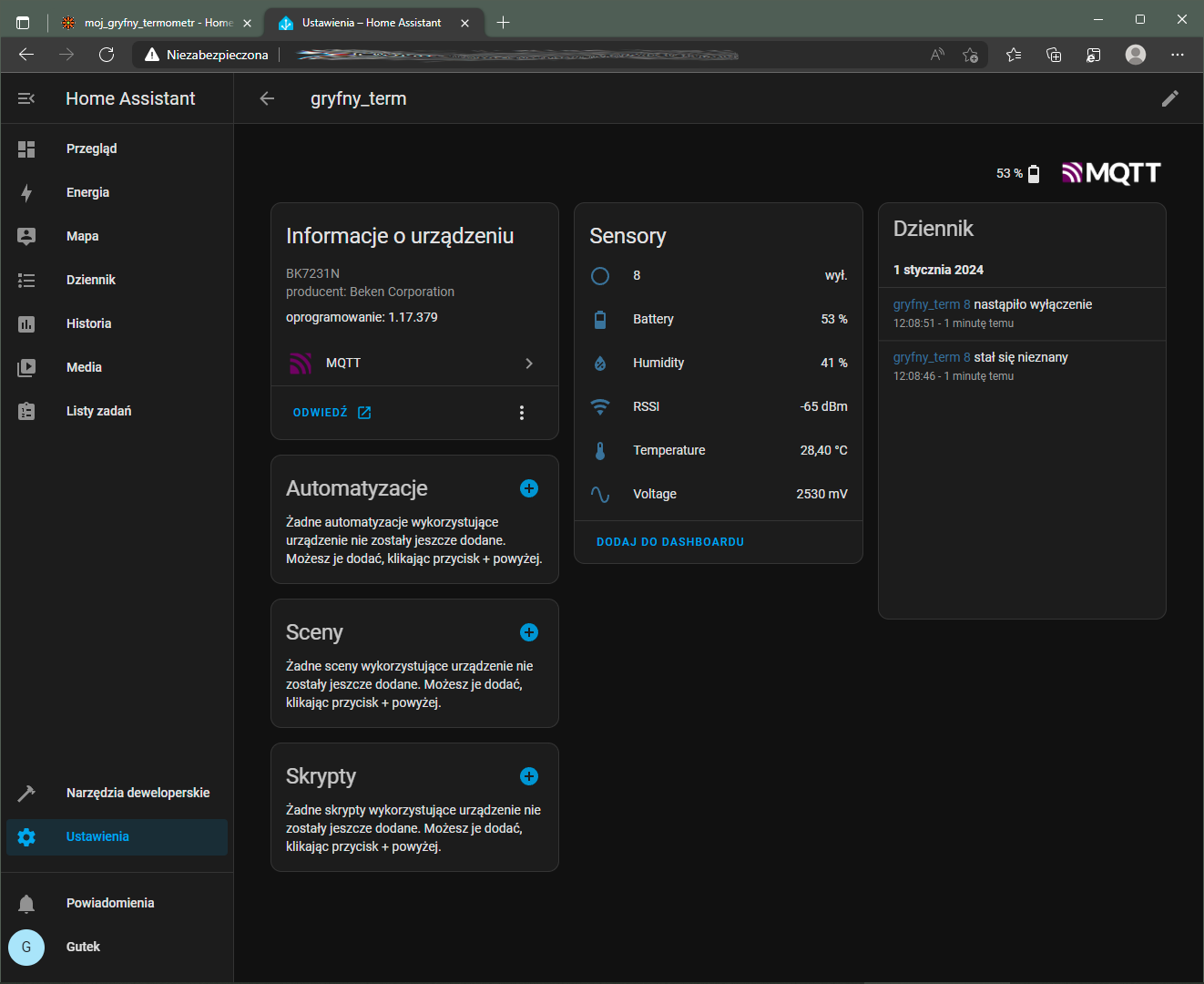Collapse the Home Assistant sidebar menu icon

[26, 98]
